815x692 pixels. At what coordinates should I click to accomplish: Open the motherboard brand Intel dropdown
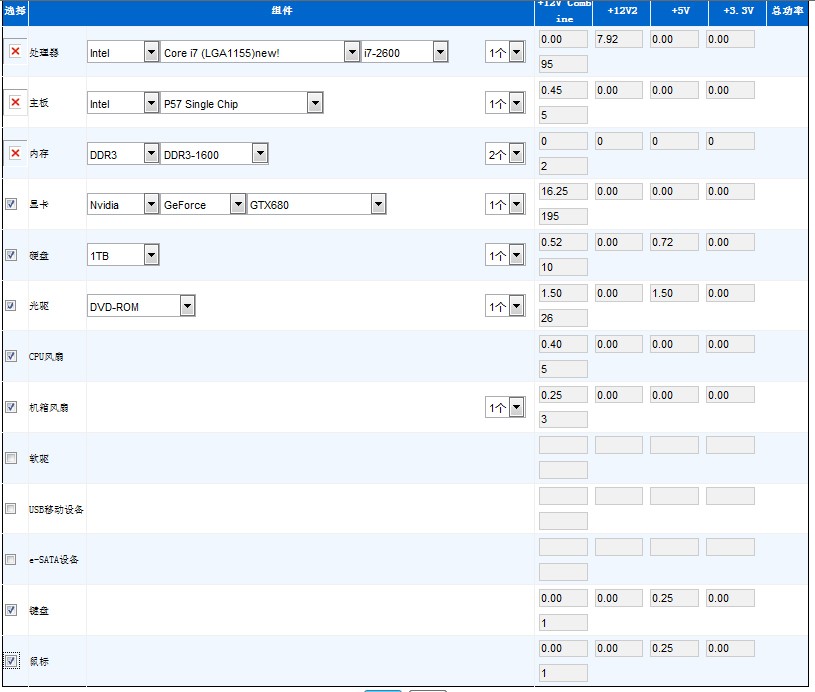coord(123,103)
